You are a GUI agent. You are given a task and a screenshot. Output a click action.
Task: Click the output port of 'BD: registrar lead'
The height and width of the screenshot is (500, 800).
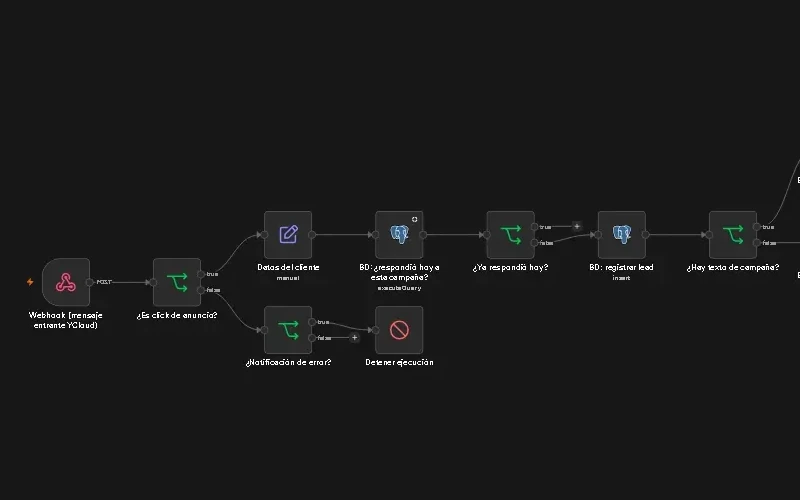click(646, 235)
